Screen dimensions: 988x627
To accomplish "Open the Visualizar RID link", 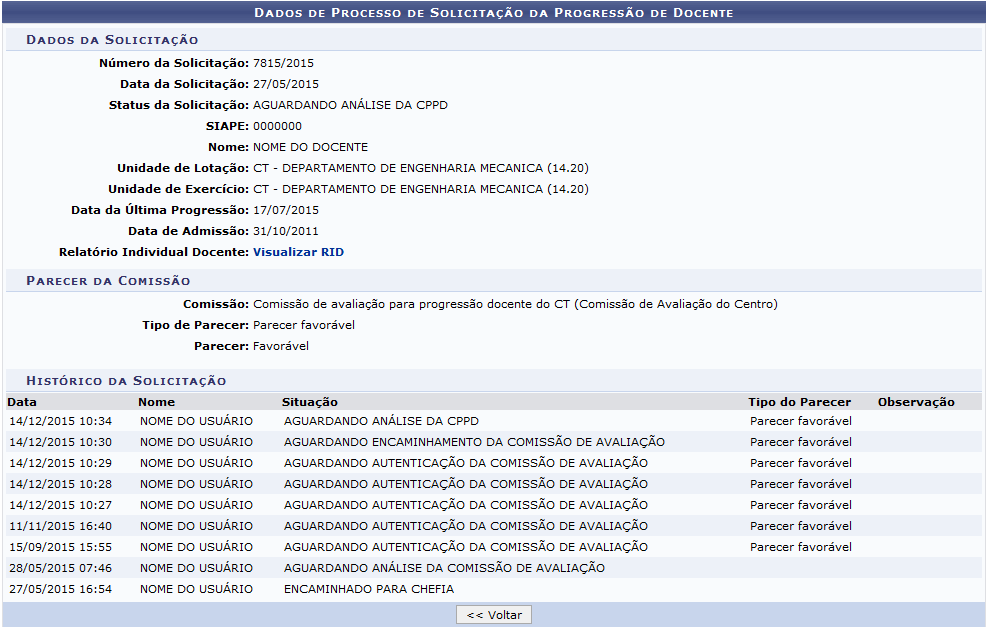I will coord(298,252).
